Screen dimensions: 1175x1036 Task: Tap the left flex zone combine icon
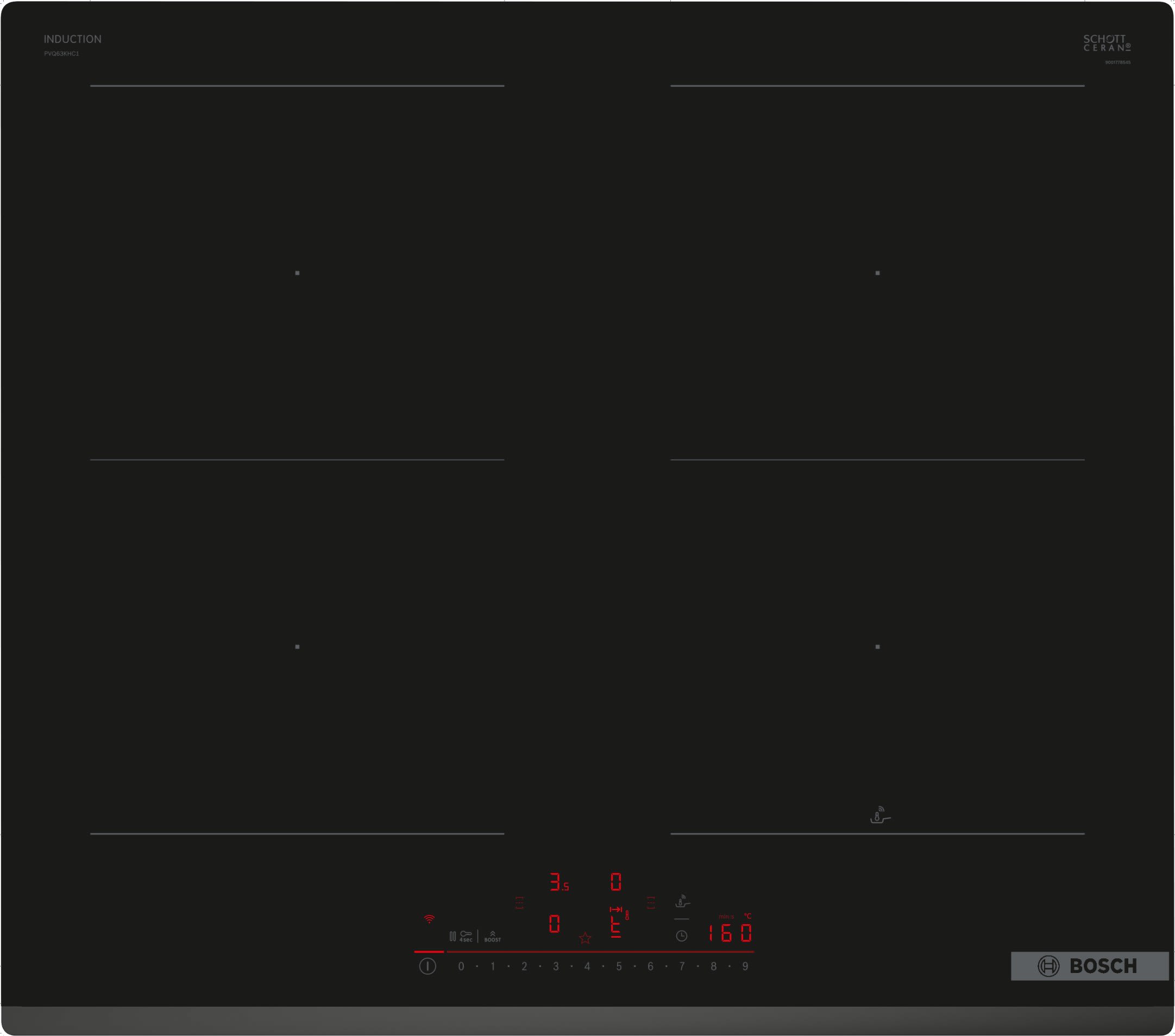pyautogui.click(x=519, y=902)
